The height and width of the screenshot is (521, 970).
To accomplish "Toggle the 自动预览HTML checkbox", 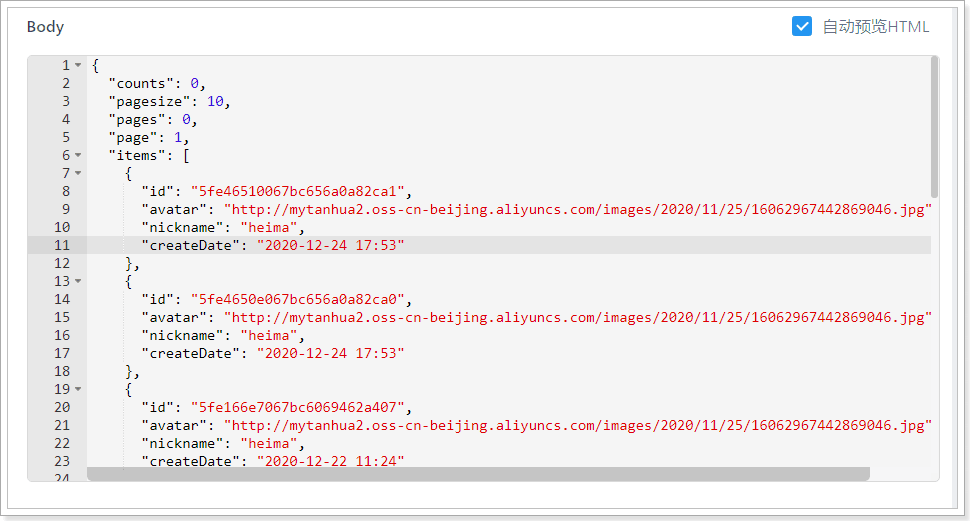I will 801,27.
